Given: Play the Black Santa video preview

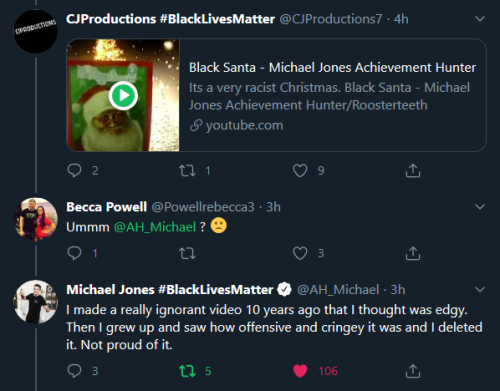Looking at the screenshot, I should (x=123, y=96).
